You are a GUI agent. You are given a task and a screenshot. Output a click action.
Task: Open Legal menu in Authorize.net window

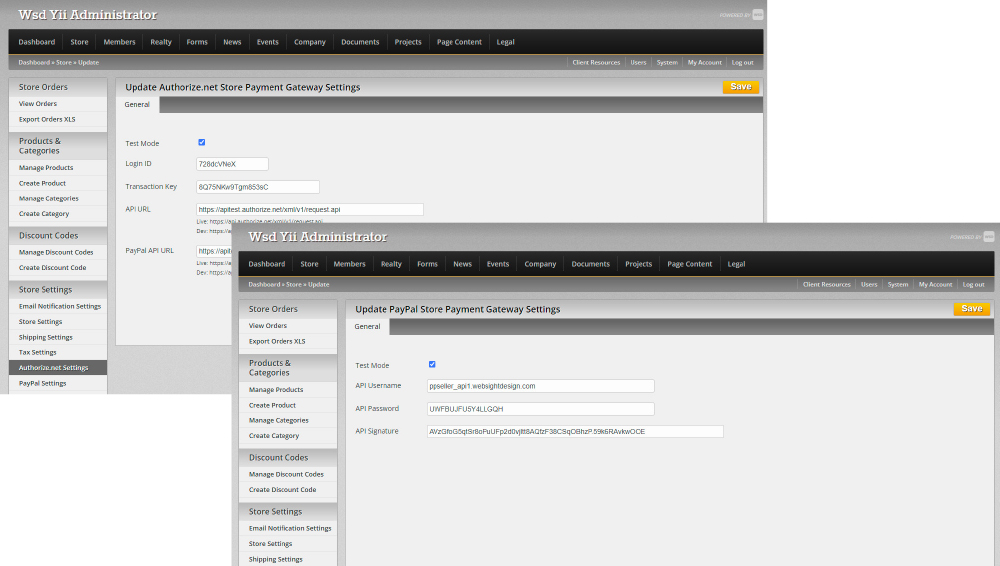[x=505, y=42]
